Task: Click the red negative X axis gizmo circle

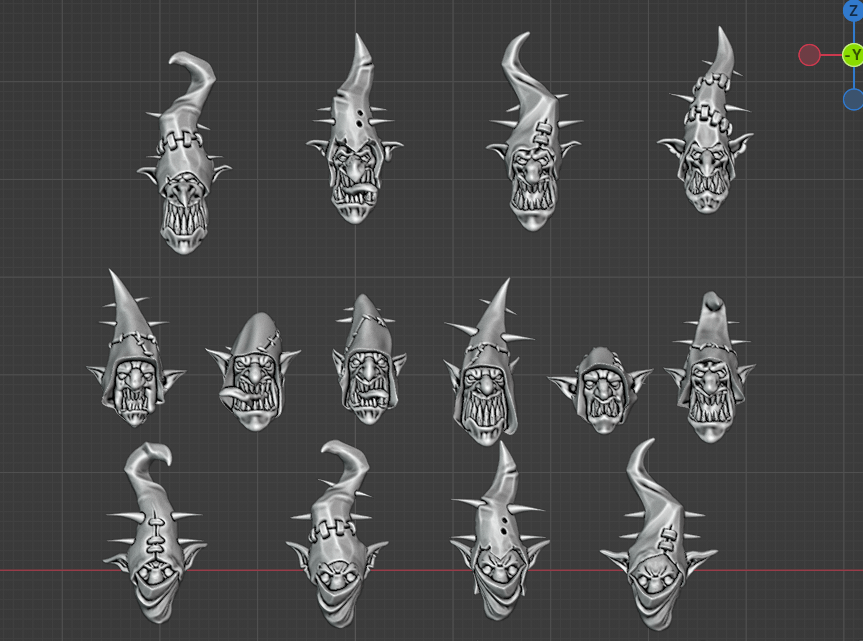Action: (809, 55)
